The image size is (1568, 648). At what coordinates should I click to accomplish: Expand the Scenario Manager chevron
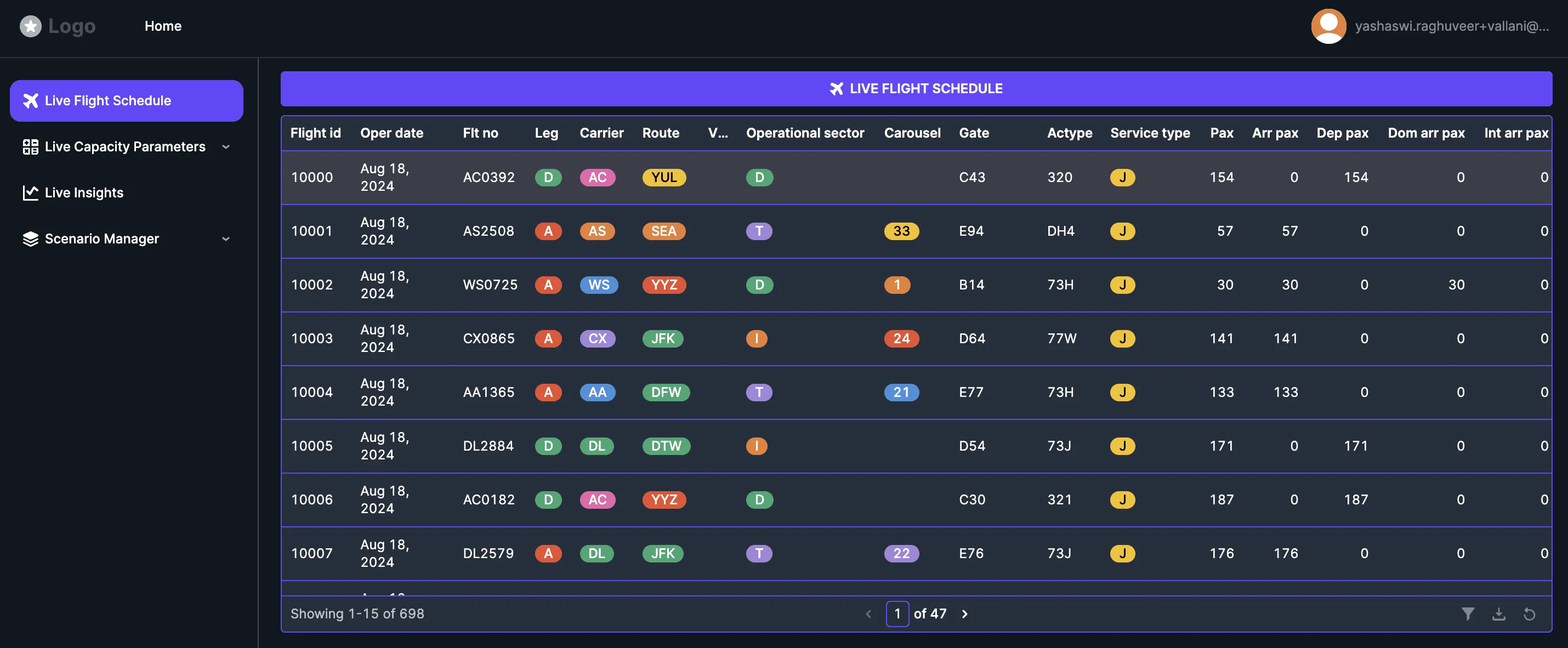(226, 238)
